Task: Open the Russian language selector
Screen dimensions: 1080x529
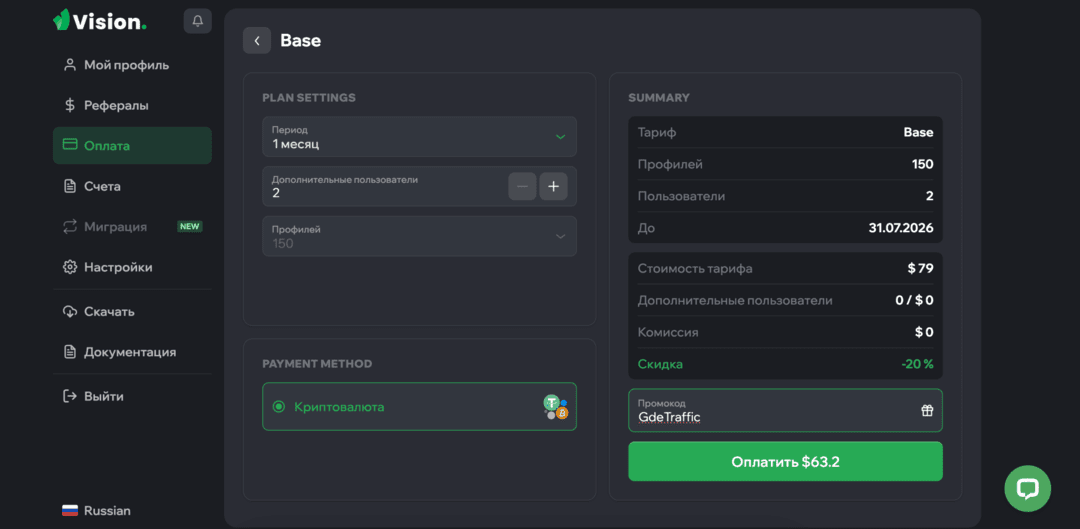Action: 97,511
